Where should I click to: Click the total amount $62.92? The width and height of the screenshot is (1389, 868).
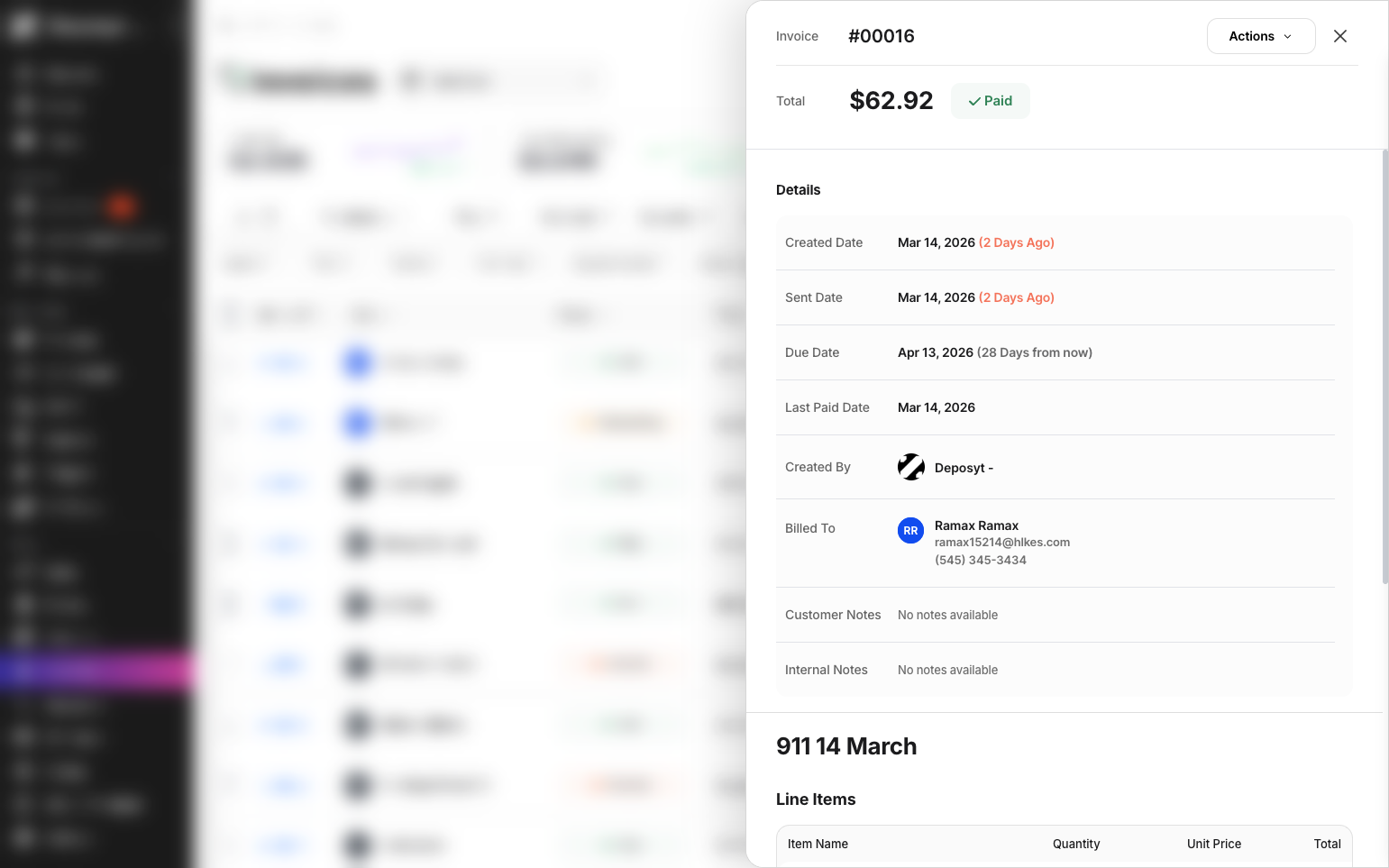pos(891,100)
